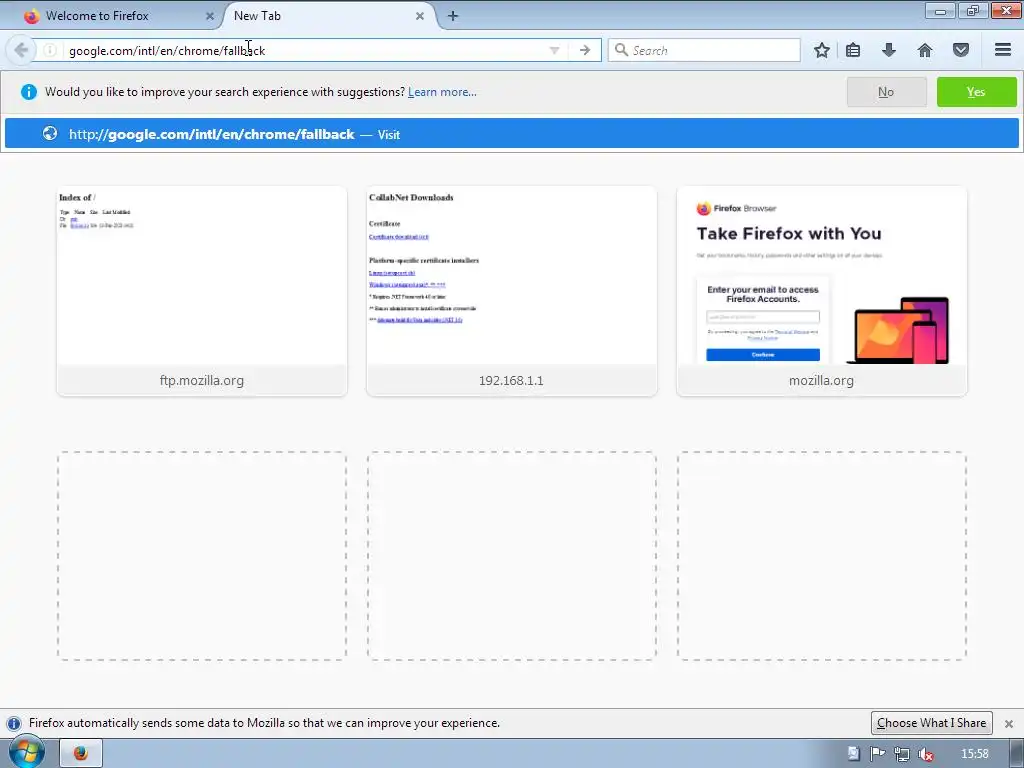The image size is (1024, 768).
Task: Click the search magnifier icon
Action: [621, 50]
